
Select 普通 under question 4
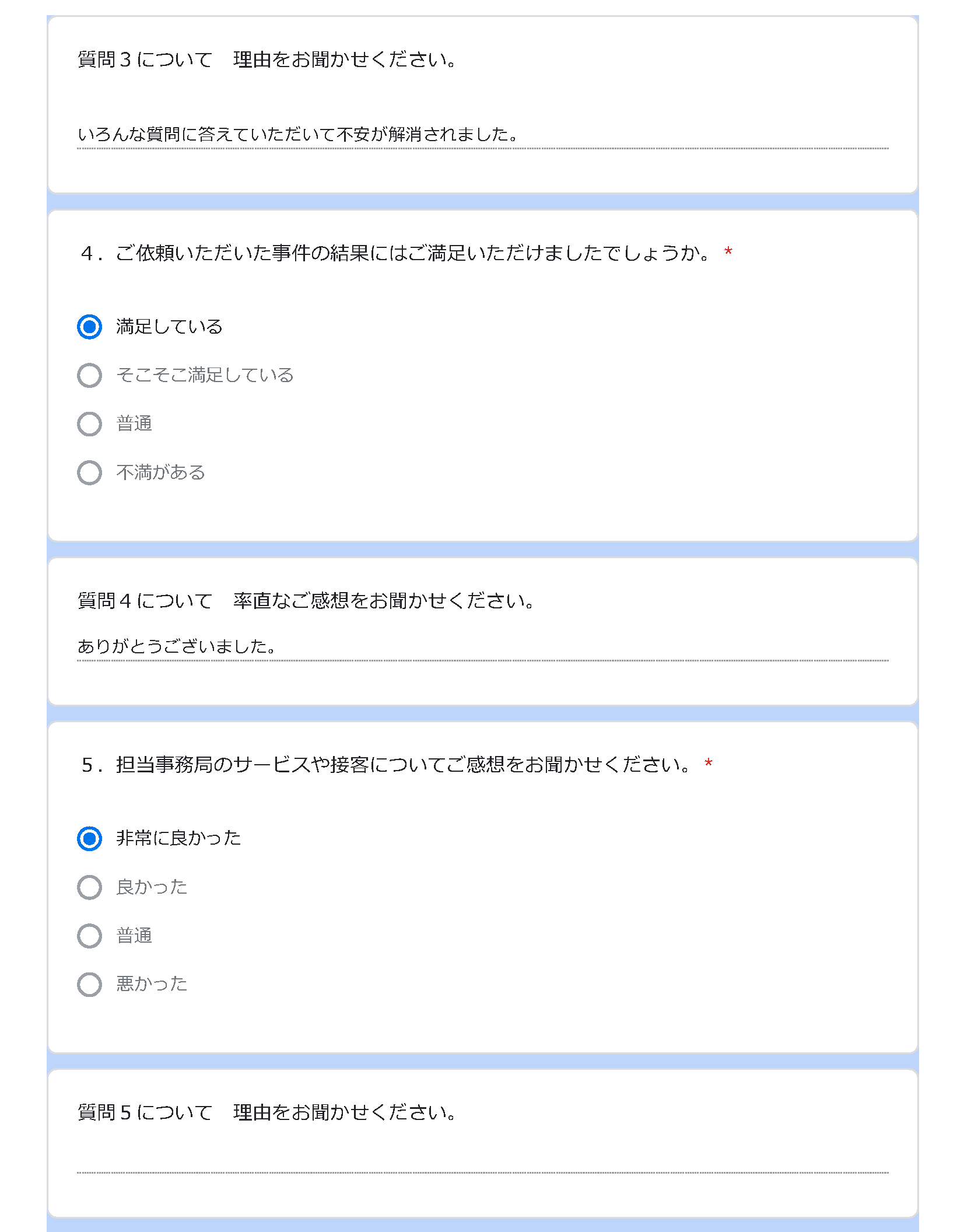[x=89, y=424]
